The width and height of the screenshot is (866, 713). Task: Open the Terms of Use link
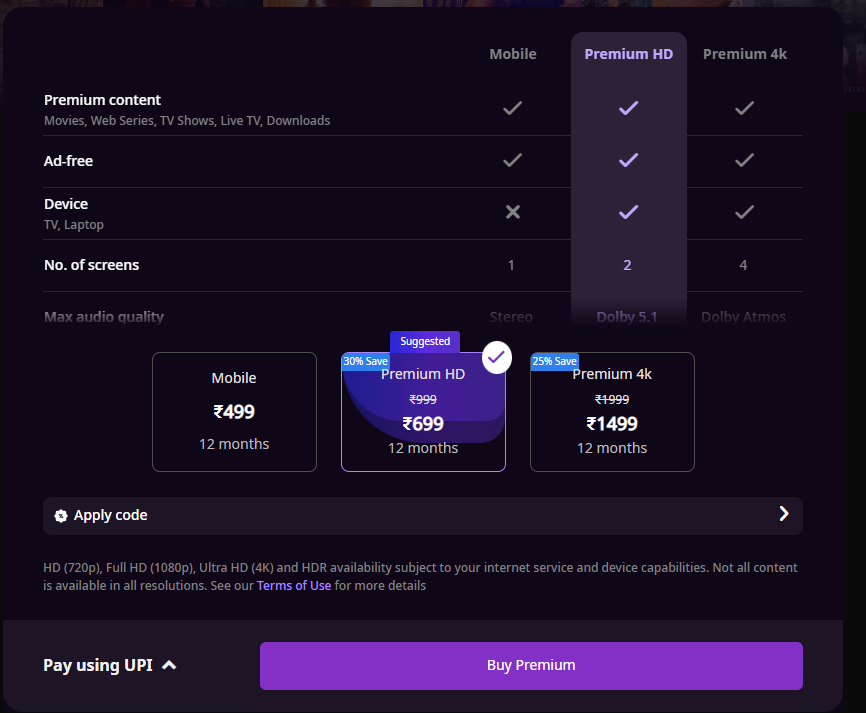point(294,586)
